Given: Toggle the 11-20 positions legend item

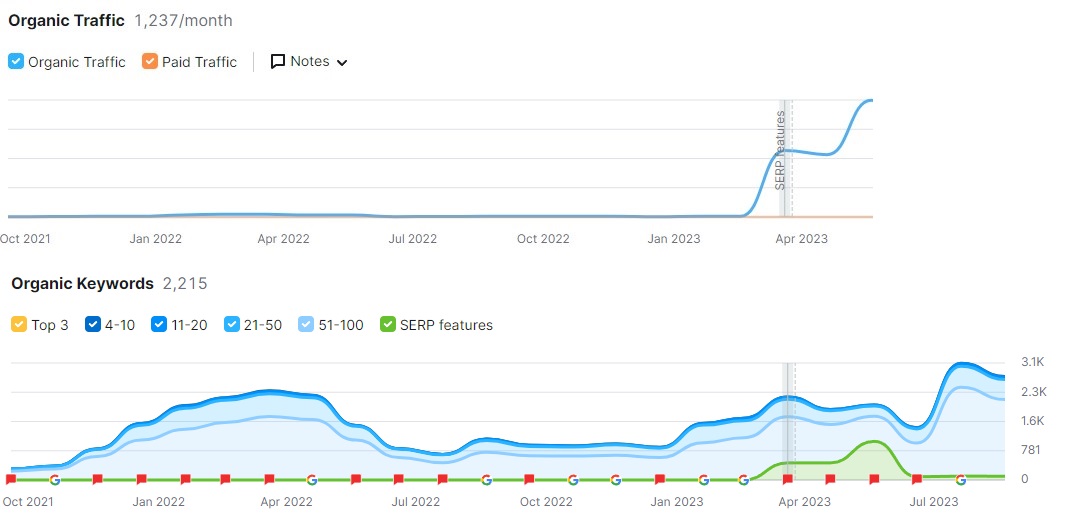Looking at the screenshot, I should pyautogui.click(x=159, y=325).
